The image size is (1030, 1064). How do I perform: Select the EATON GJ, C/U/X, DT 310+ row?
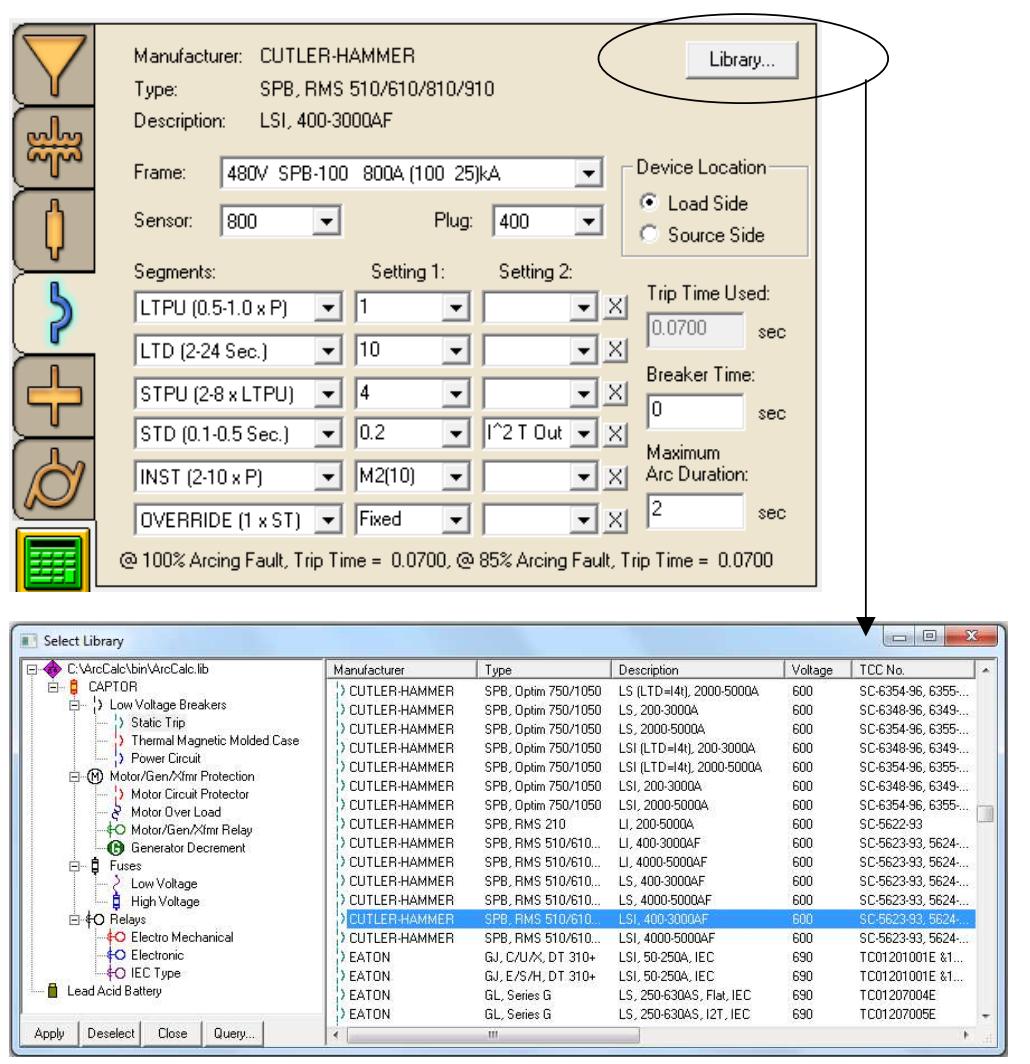[655, 957]
